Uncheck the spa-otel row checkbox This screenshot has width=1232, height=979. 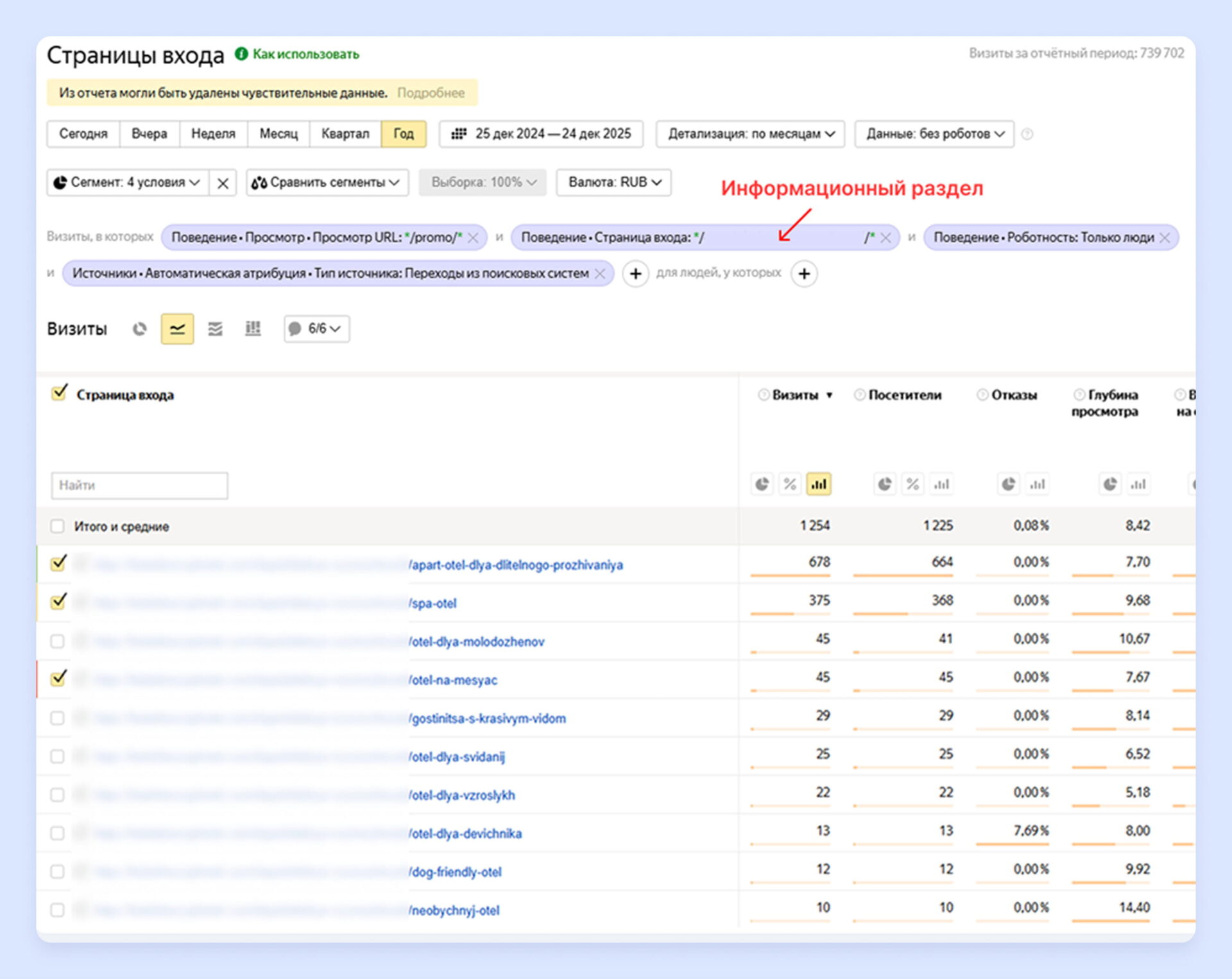click(x=58, y=602)
